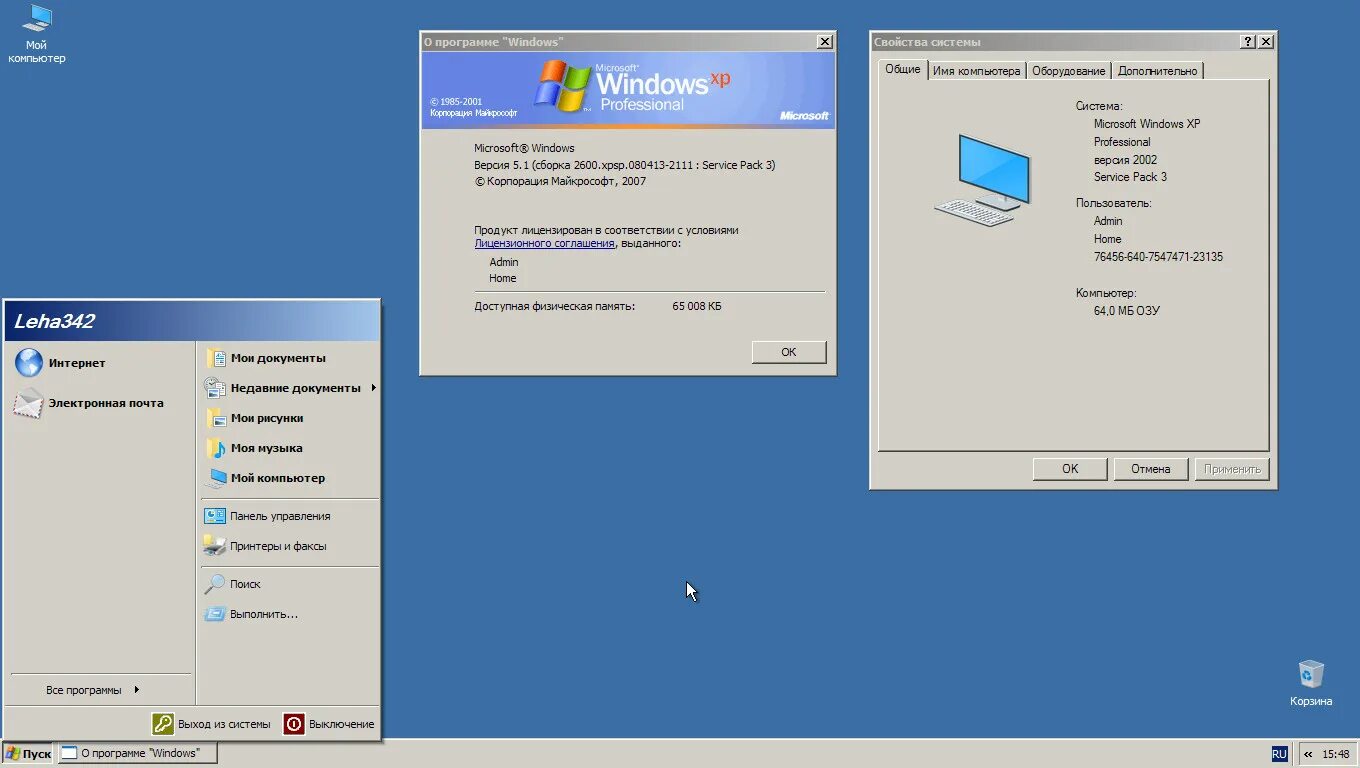Click Выход из системы button

[212, 723]
